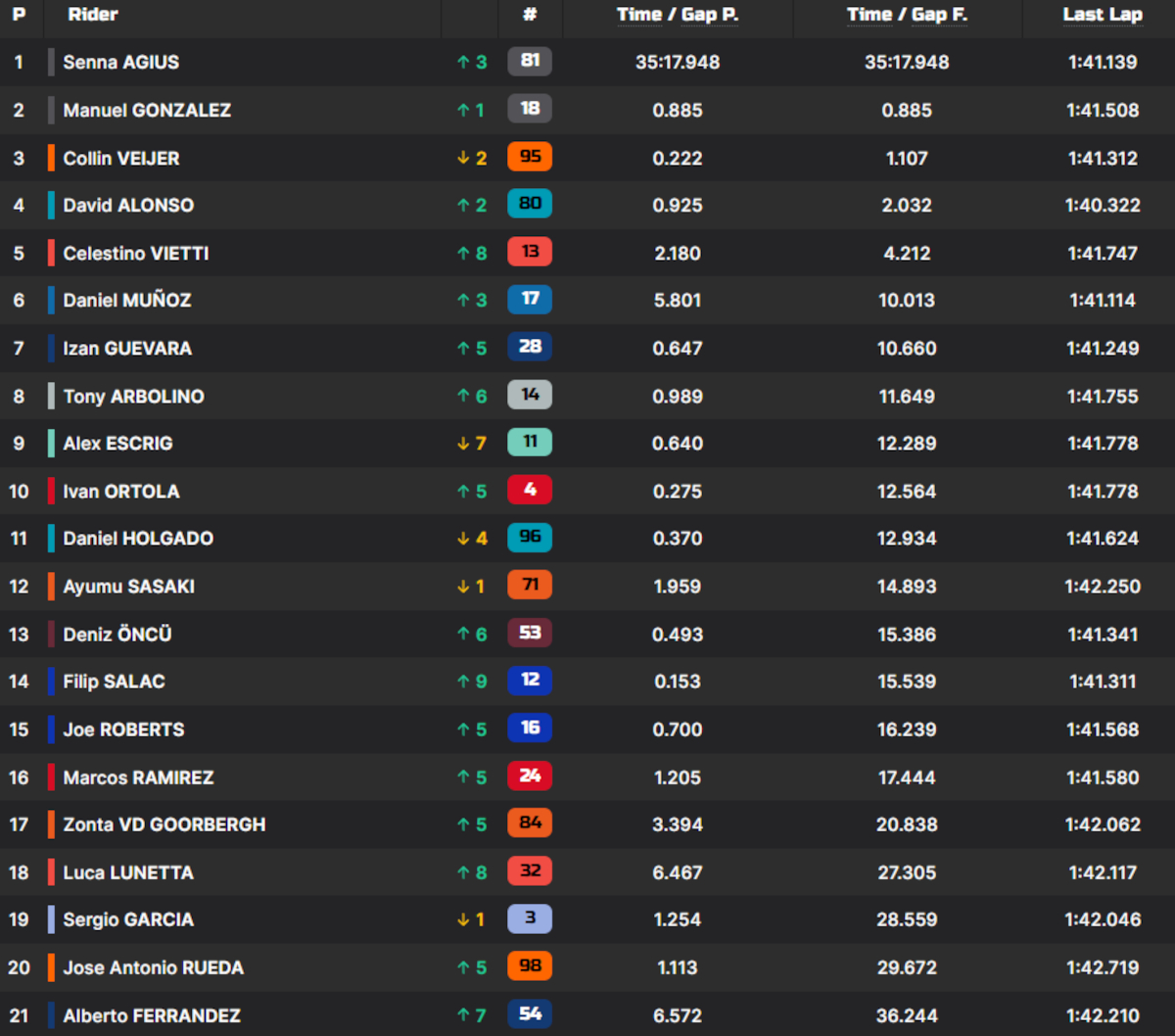Sort by Rider column header
1175x1036 pixels.
click(93, 15)
